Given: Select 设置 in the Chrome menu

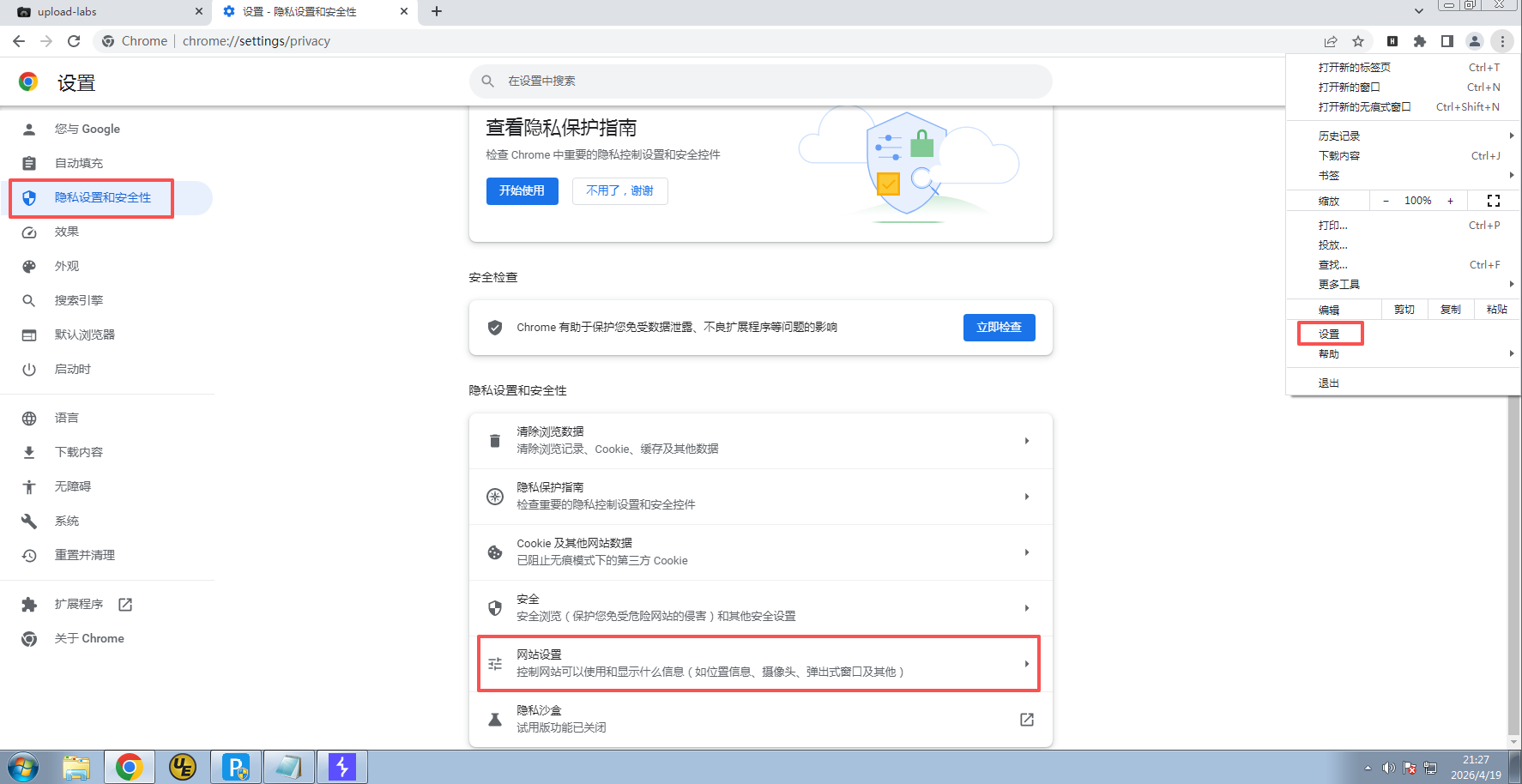Looking at the screenshot, I should pyautogui.click(x=1329, y=334).
